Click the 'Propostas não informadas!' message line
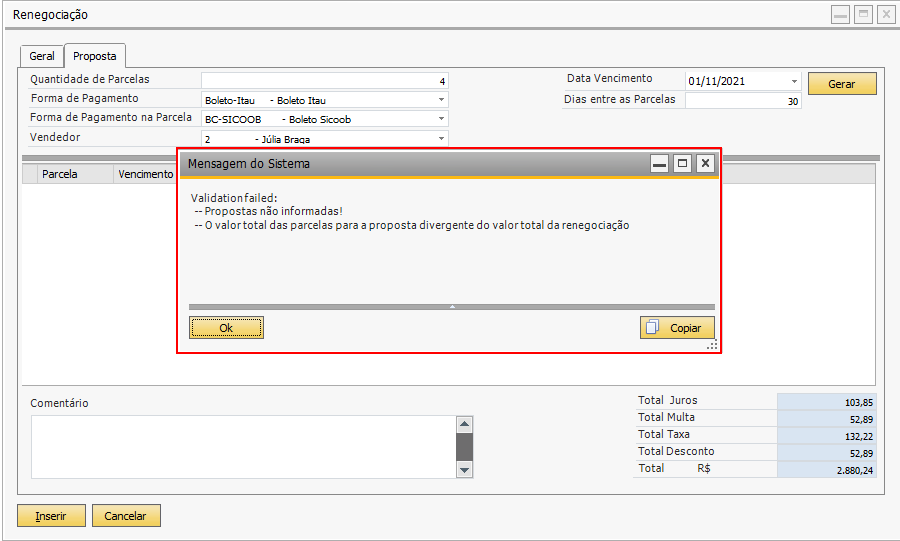900x541 pixels. tap(269, 211)
